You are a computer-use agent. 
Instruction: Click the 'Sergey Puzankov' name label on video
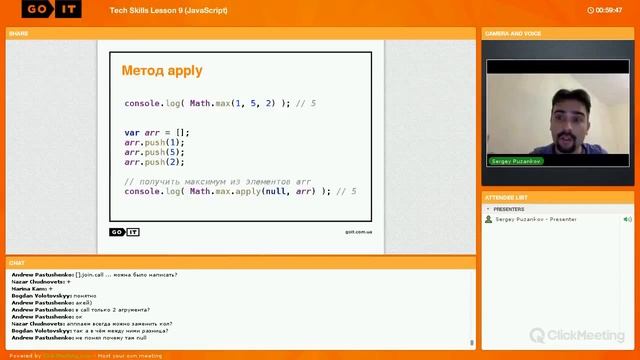coord(516,161)
